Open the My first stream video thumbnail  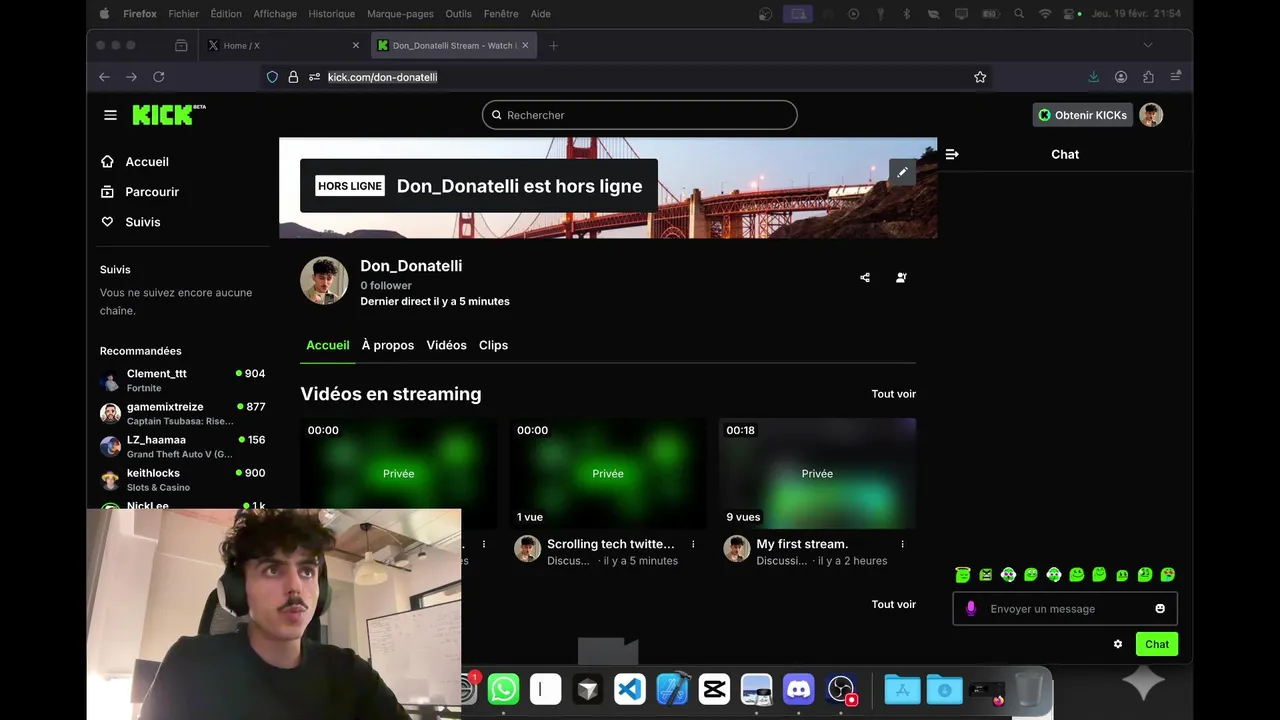(817, 473)
